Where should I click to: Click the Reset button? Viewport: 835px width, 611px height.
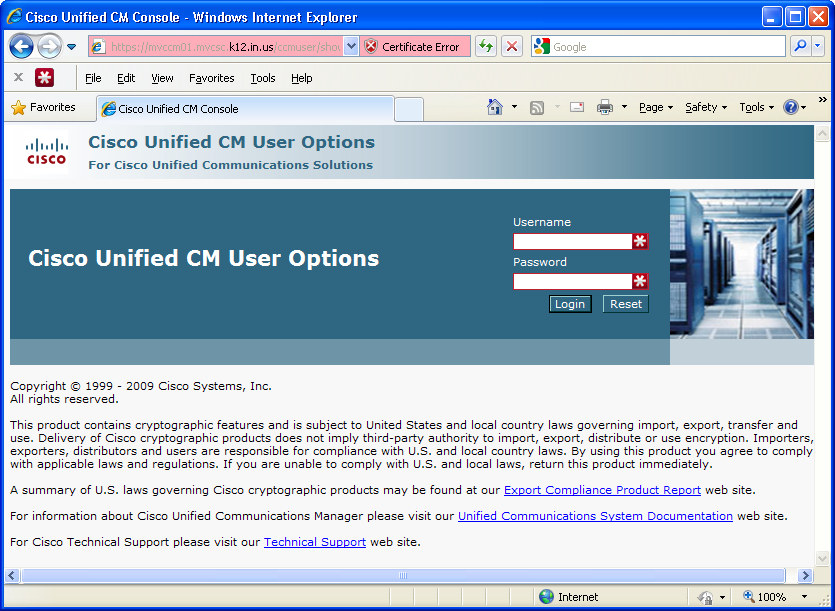pyautogui.click(x=626, y=304)
